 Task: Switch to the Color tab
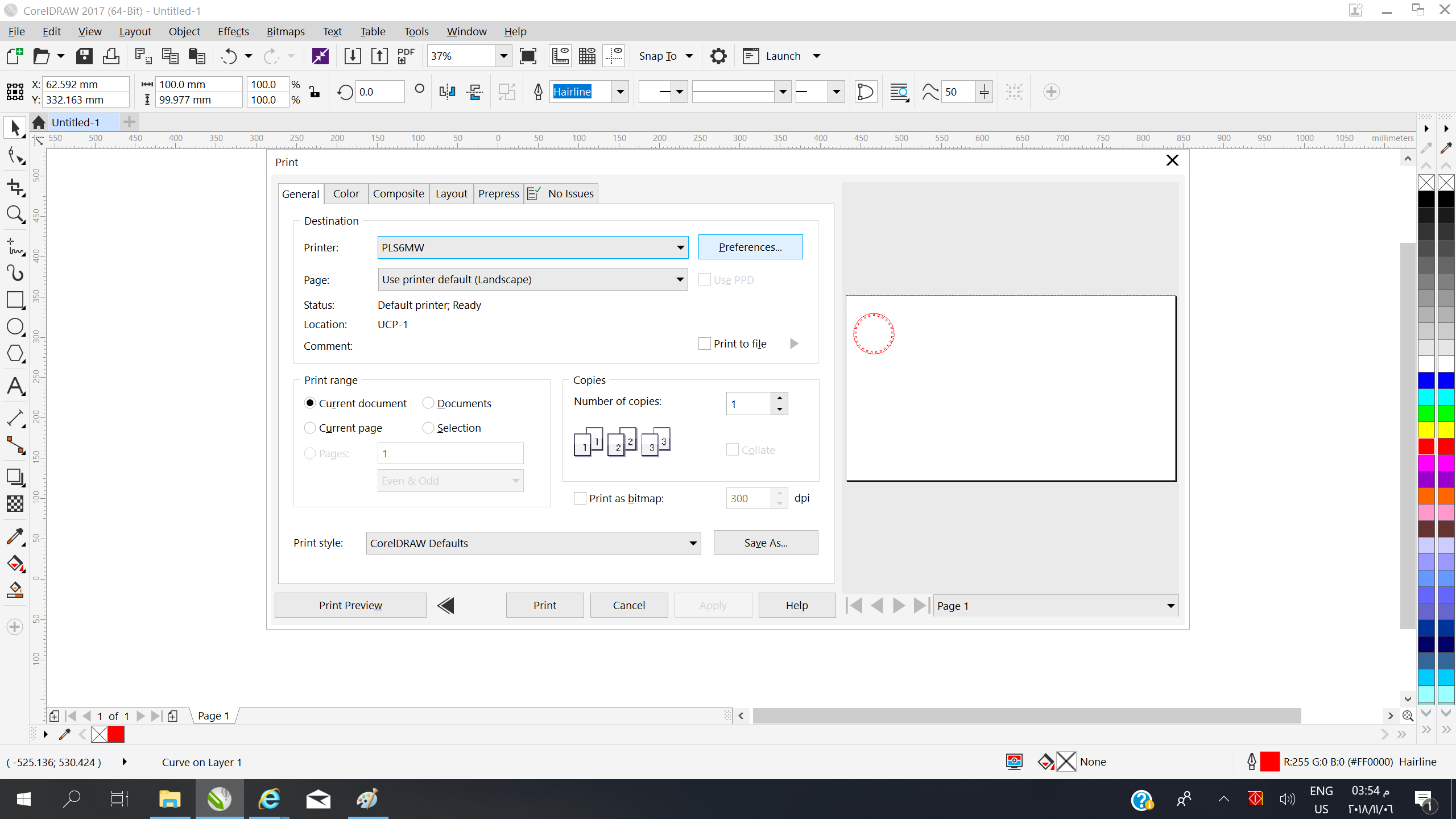(346, 193)
